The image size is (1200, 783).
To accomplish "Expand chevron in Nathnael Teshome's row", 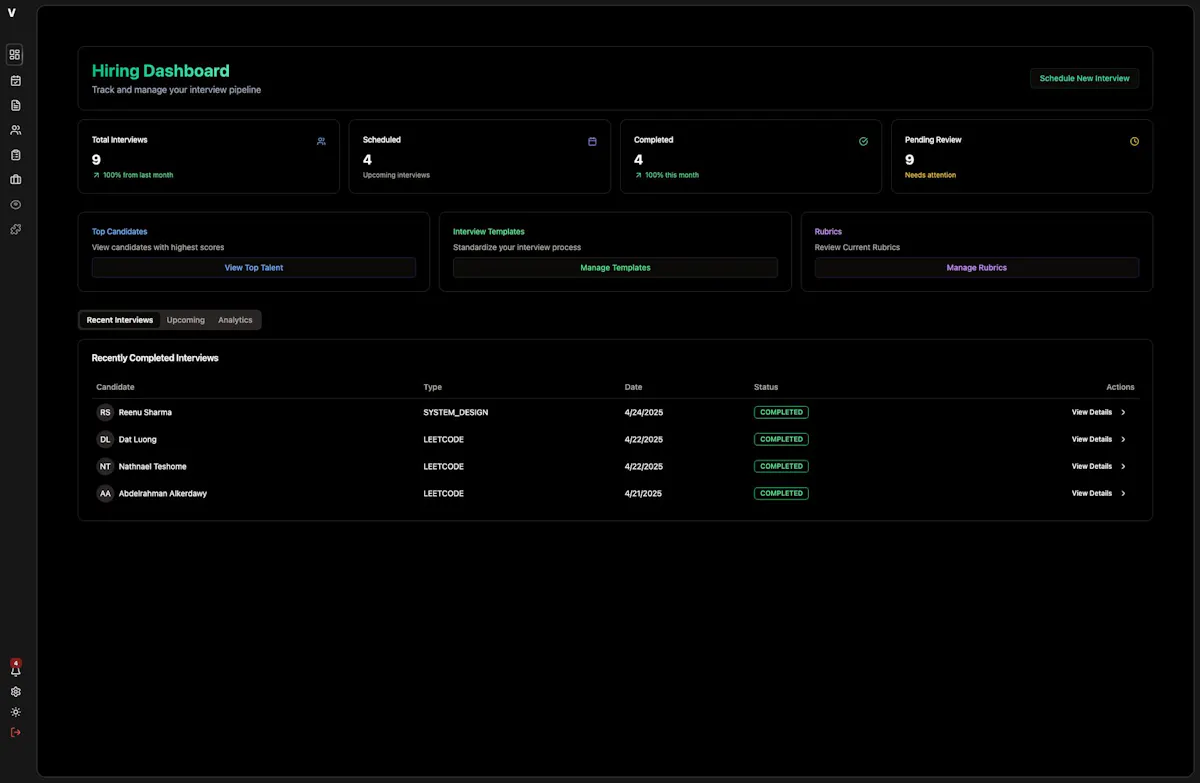I will tap(1123, 466).
